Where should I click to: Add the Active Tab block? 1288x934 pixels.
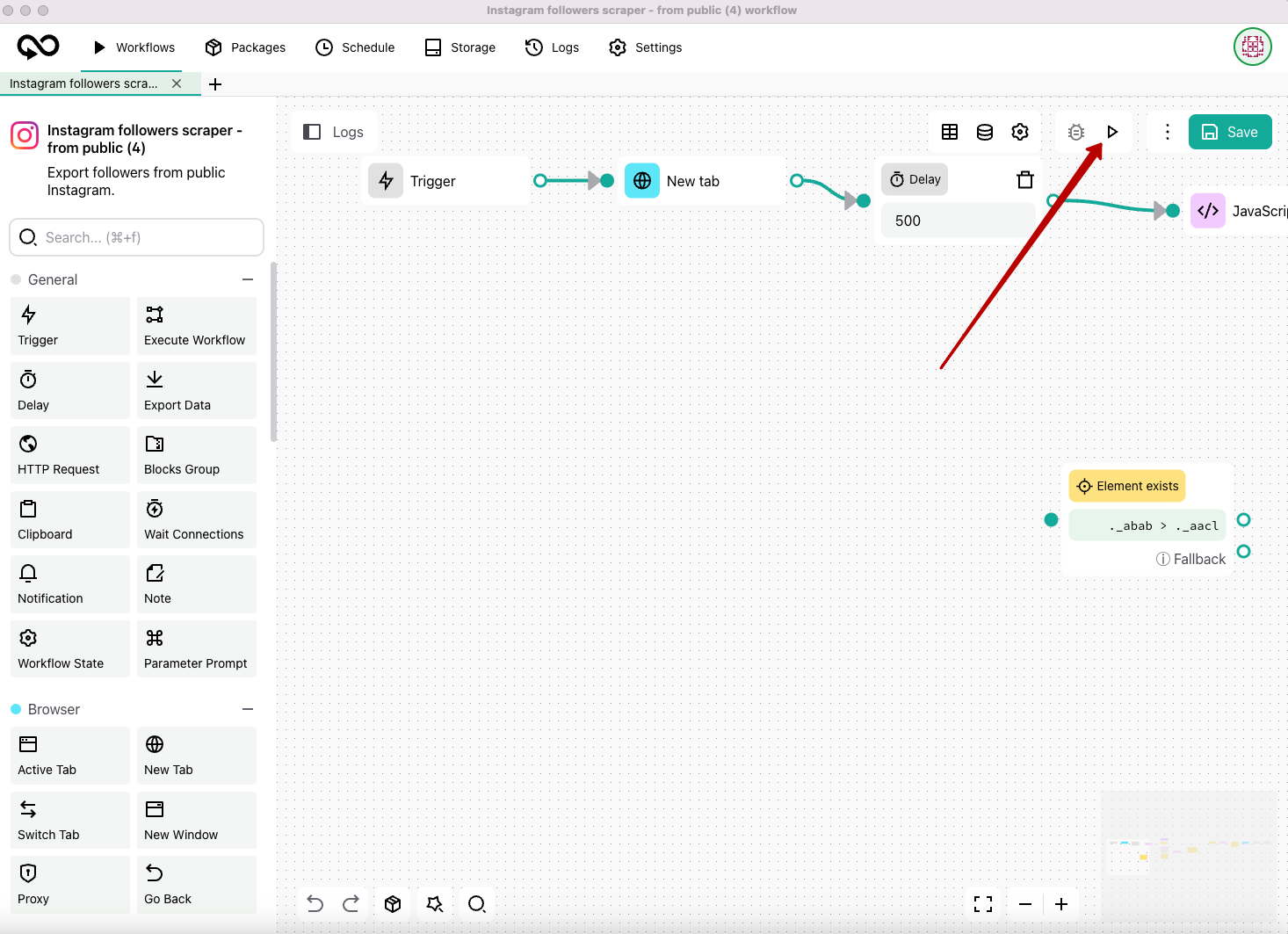coord(70,756)
